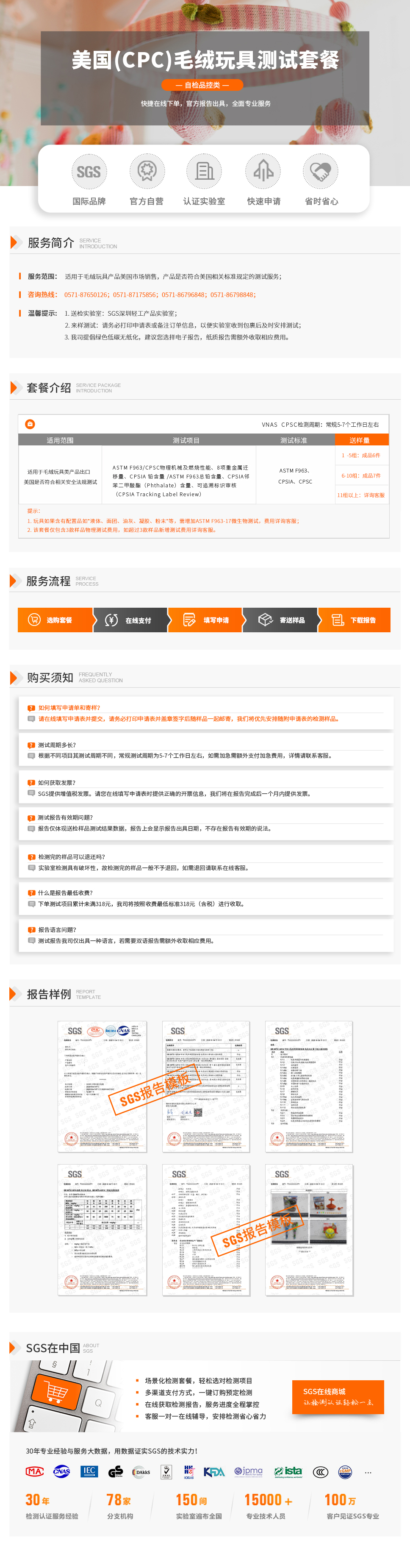Open the report sample with the data table
The width and height of the screenshot is (410, 1568).
pos(102,1230)
